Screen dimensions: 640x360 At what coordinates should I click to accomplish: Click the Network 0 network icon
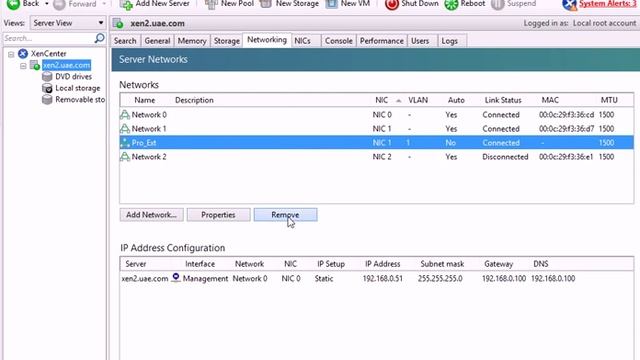coord(125,115)
